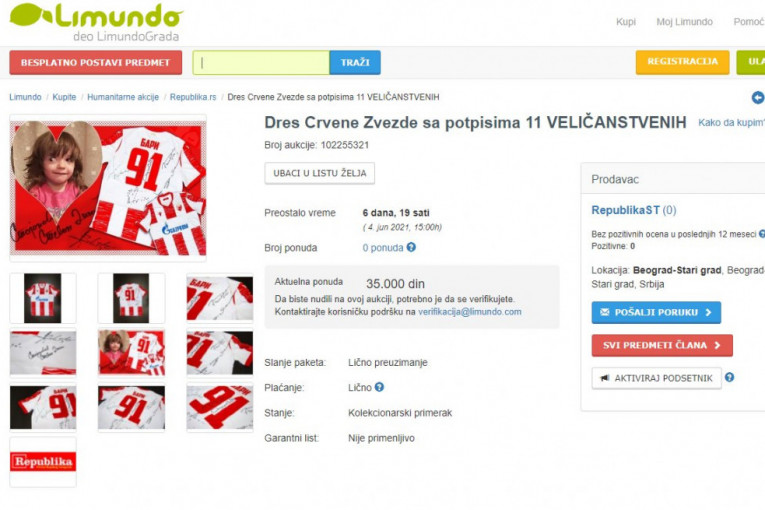Select the thumbnail of signatures on white fabric

[43, 352]
